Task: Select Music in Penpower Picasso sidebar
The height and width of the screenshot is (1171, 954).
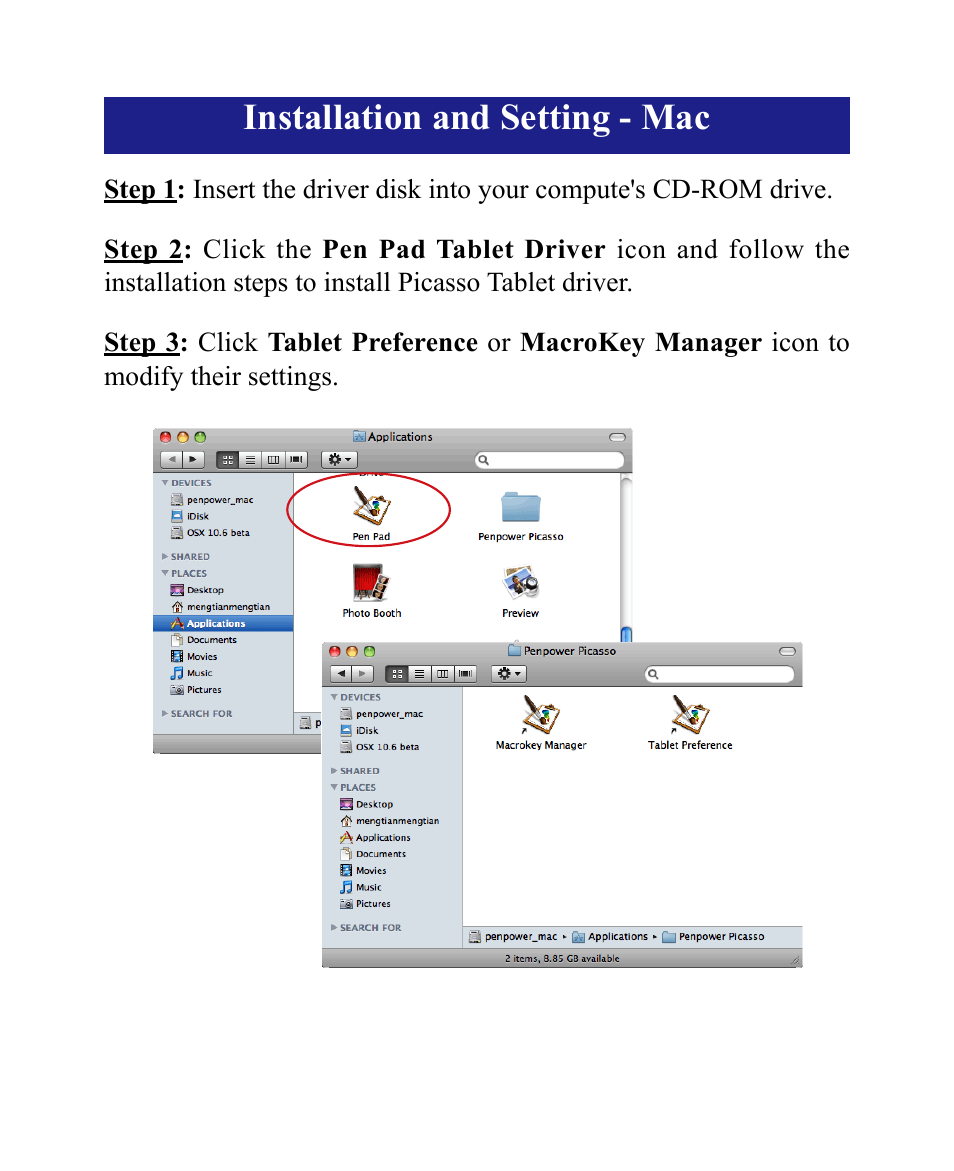Action: coord(392,887)
